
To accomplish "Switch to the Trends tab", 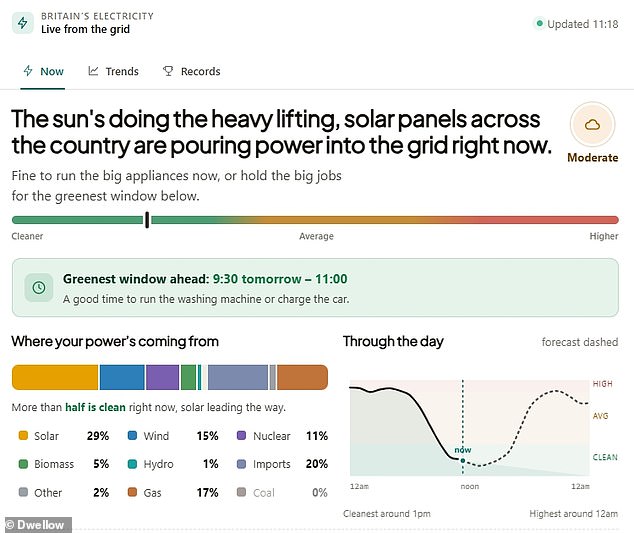I will pos(113,72).
